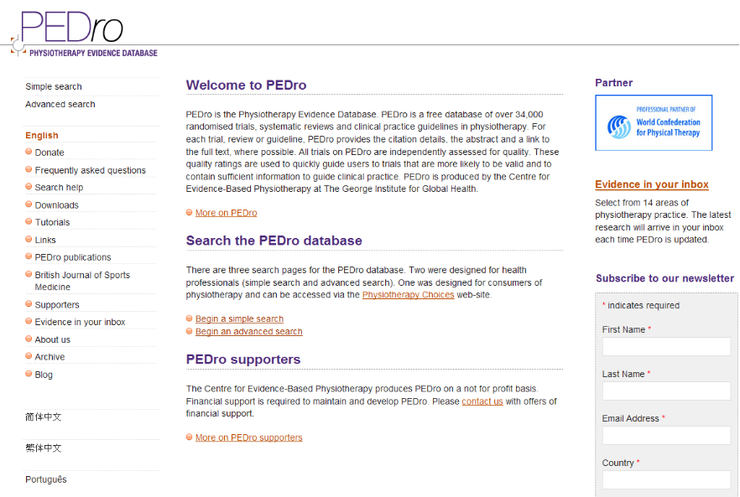Viewport: 740px width, 497px height.
Task: Follow the Begin a simple search link
Action: point(239,319)
